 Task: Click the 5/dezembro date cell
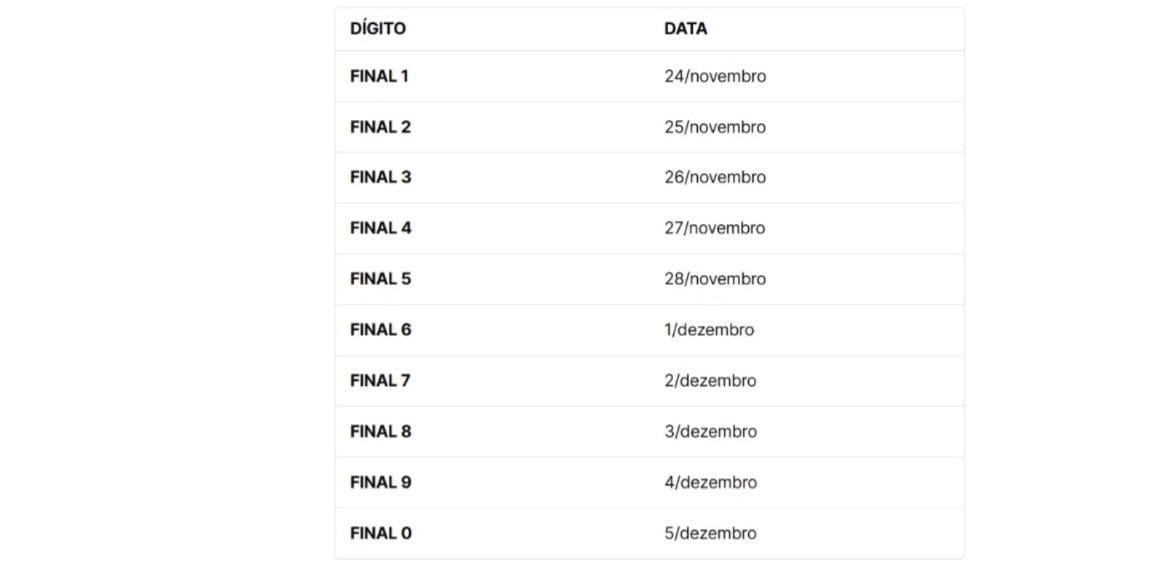click(710, 533)
